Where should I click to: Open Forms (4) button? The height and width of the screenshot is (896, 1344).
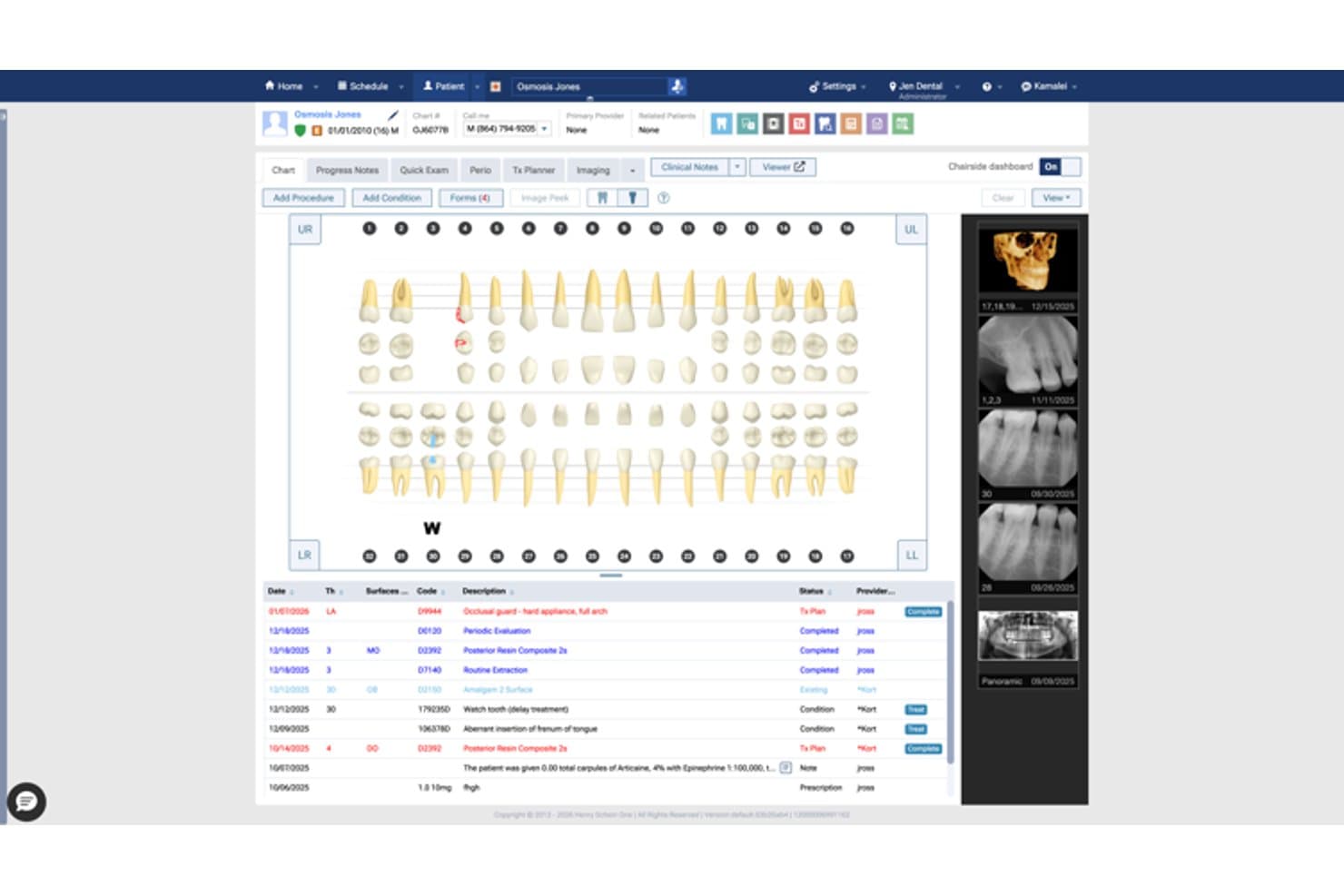tap(470, 198)
